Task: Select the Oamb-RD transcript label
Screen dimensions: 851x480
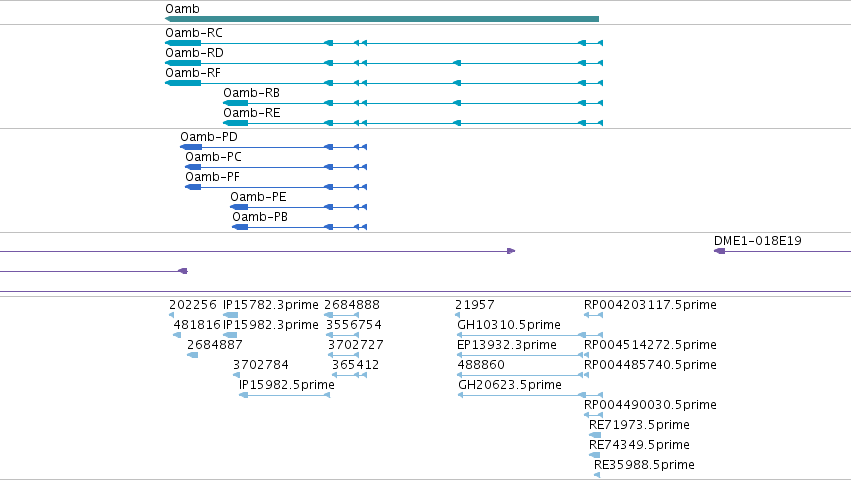Action: tap(194, 53)
